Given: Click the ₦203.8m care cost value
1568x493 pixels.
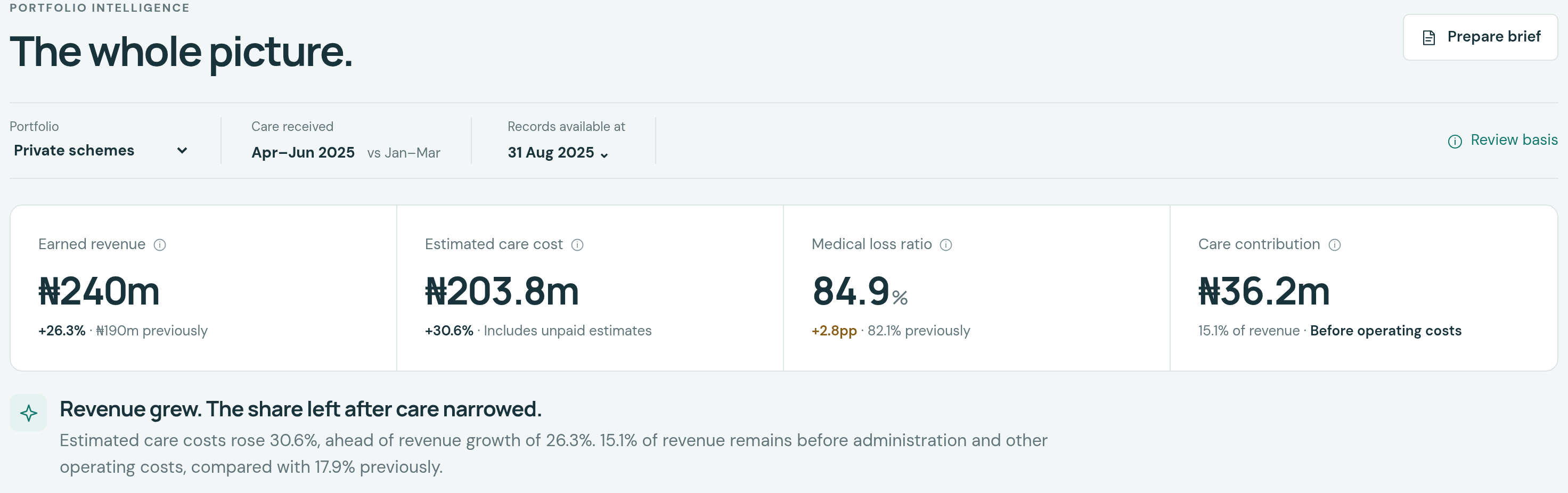Looking at the screenshot, I should 502,291.
